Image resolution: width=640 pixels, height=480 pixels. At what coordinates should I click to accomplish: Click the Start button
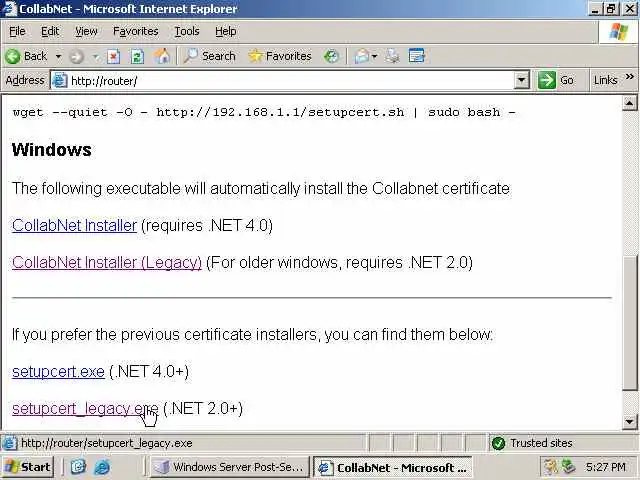tap(27, 467)
